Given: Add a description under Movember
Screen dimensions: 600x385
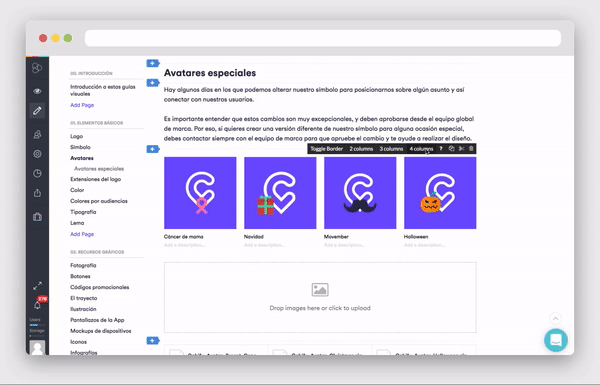Looking at the screenshot, I should coord(344,245).
